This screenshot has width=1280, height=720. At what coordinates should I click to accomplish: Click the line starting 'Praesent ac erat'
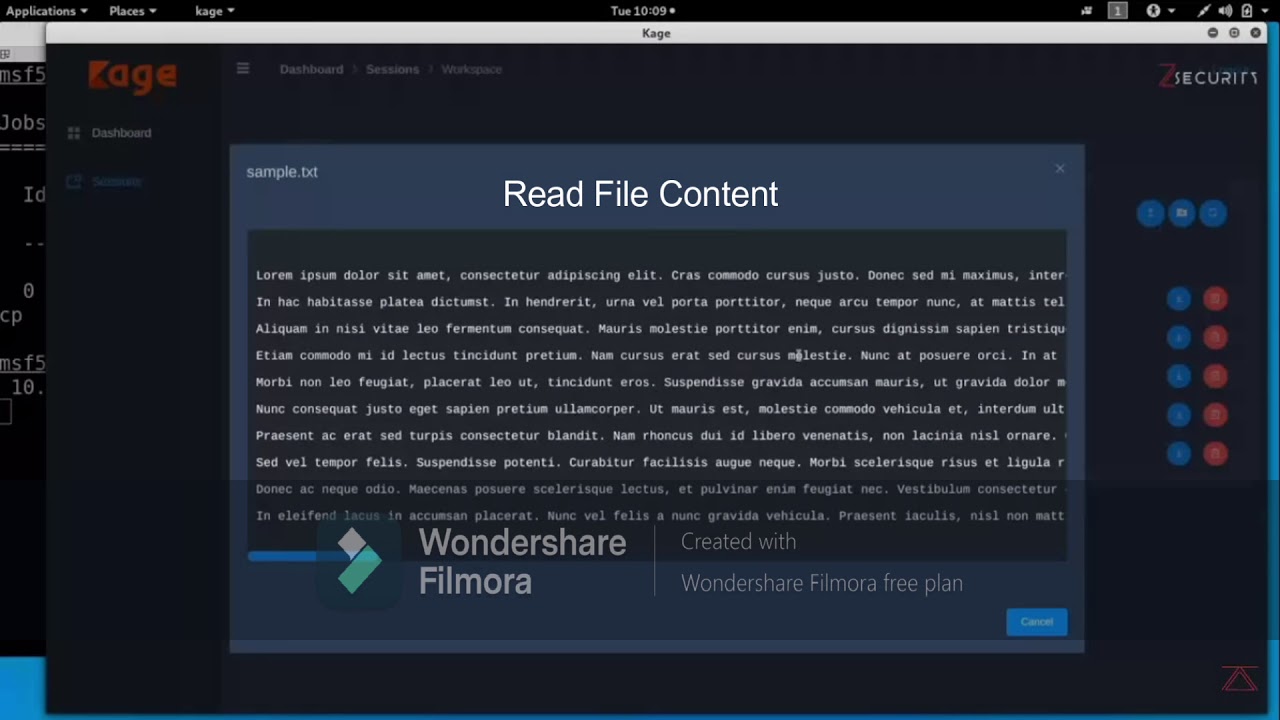(660, 436)
